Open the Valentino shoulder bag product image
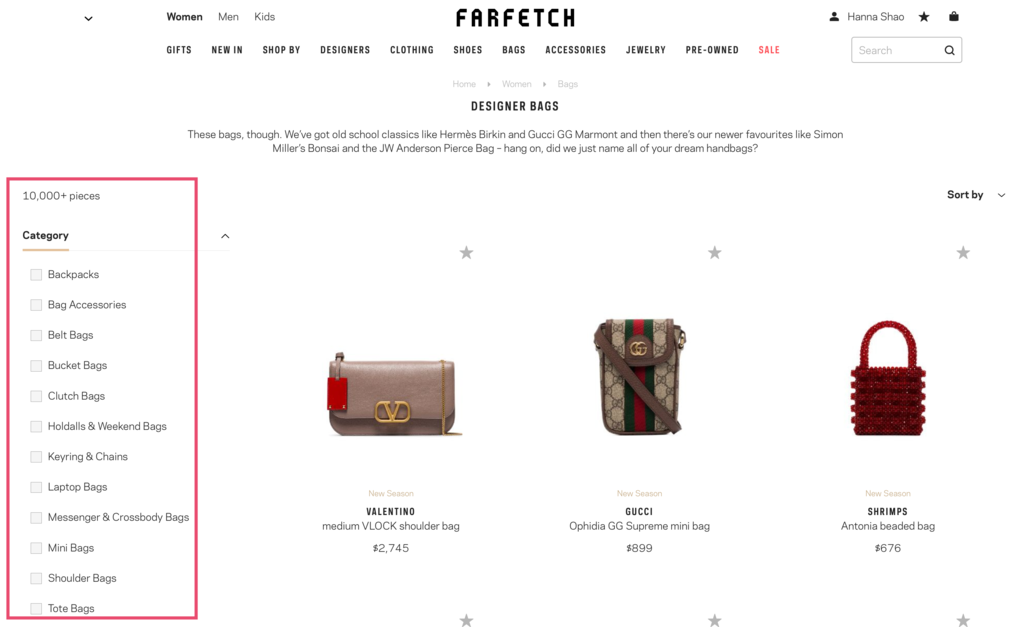 click(x=392, y=394)
